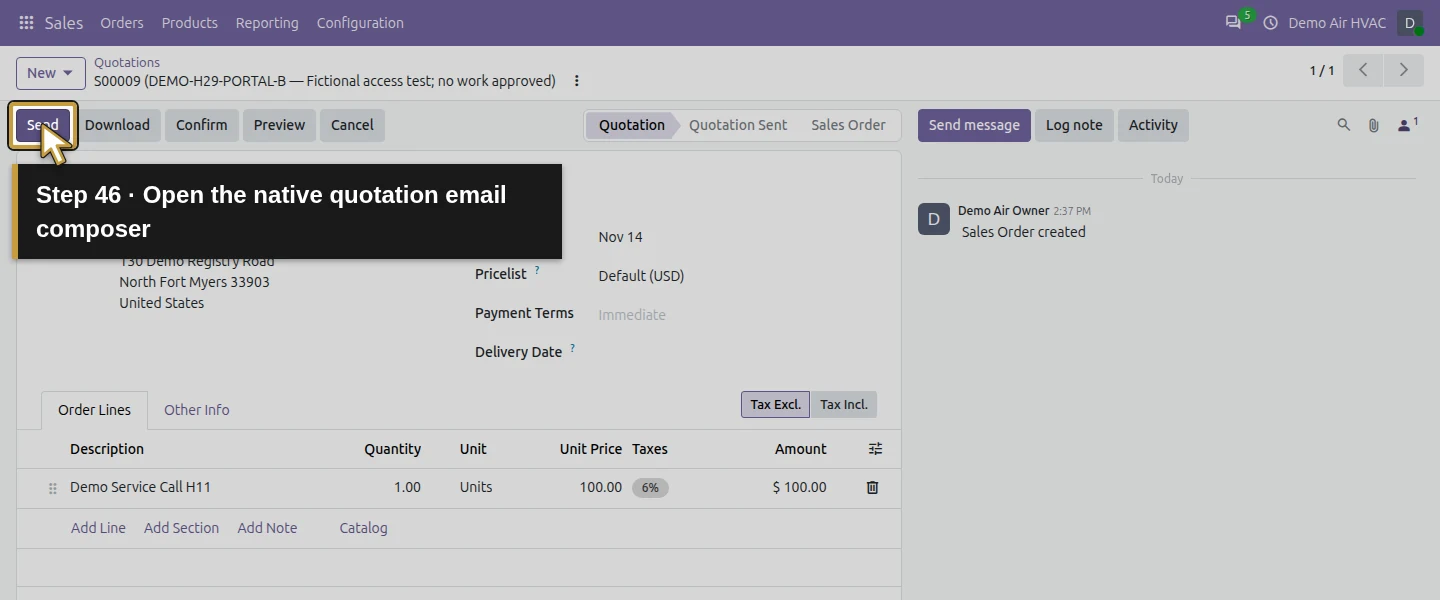Confirm the quotation
This screenshot has width=1440, height=600.
click(x=201, y=125)
